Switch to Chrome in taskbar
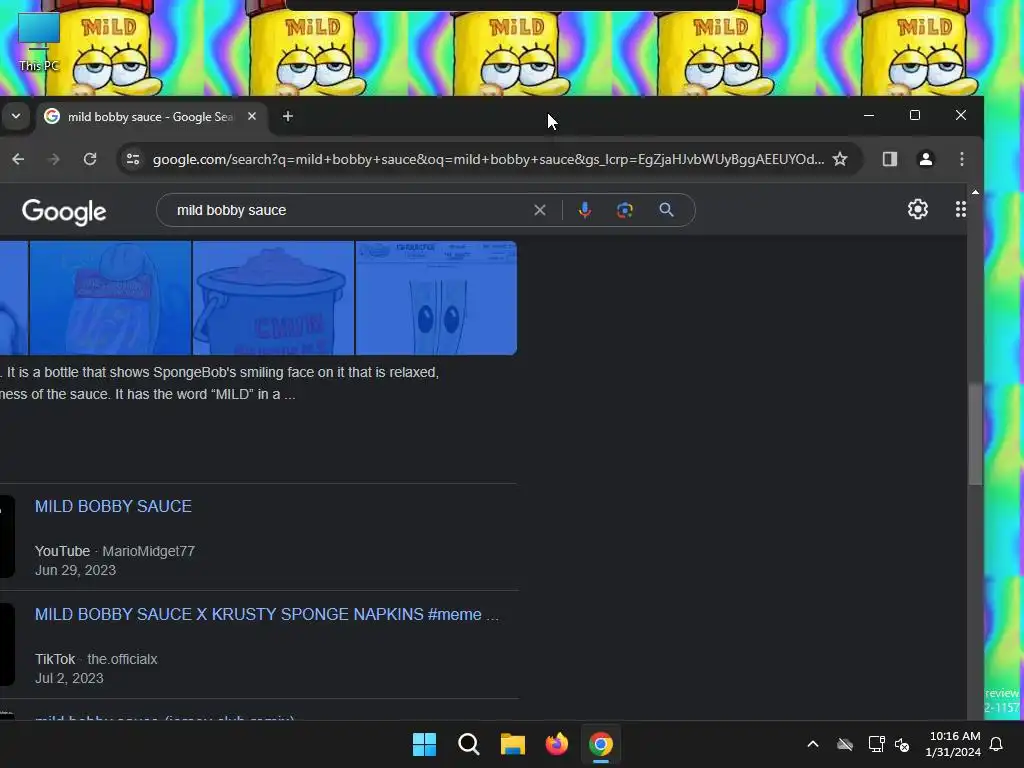 click(x=601, y=744)
